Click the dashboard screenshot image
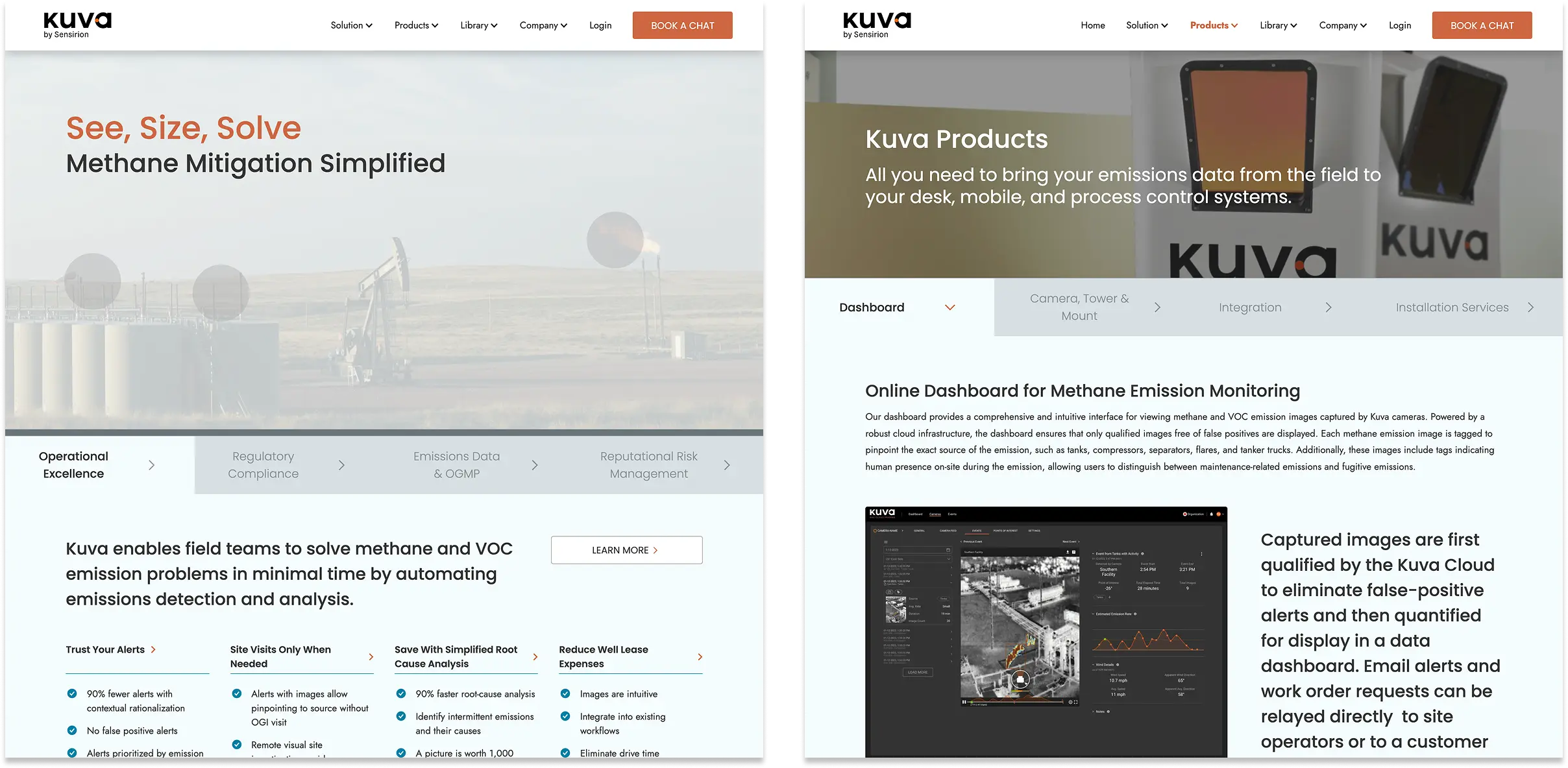This screenshot has height=768, width=1568. [1046, 631]
